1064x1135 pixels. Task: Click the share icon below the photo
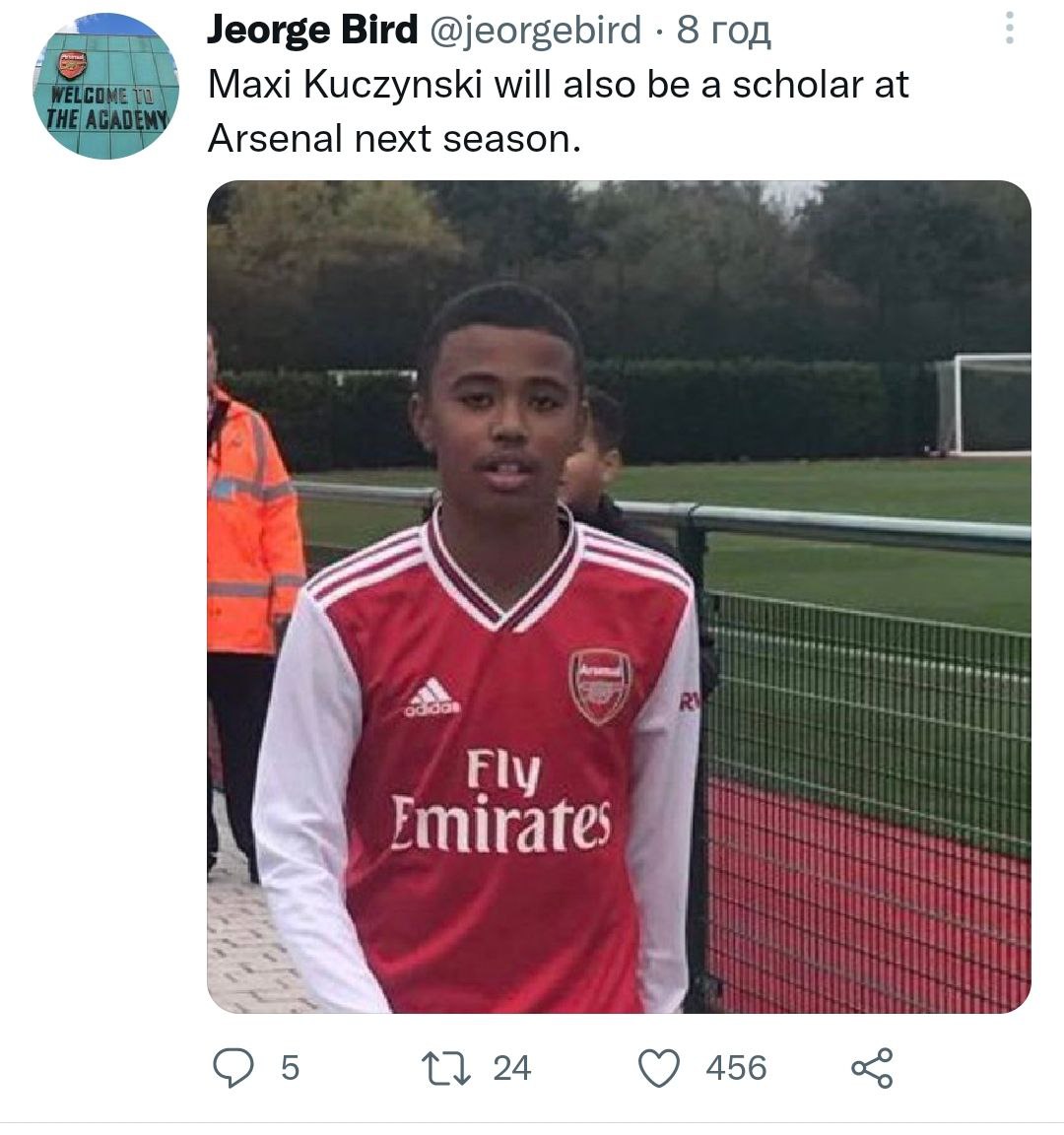(872, 1068)
